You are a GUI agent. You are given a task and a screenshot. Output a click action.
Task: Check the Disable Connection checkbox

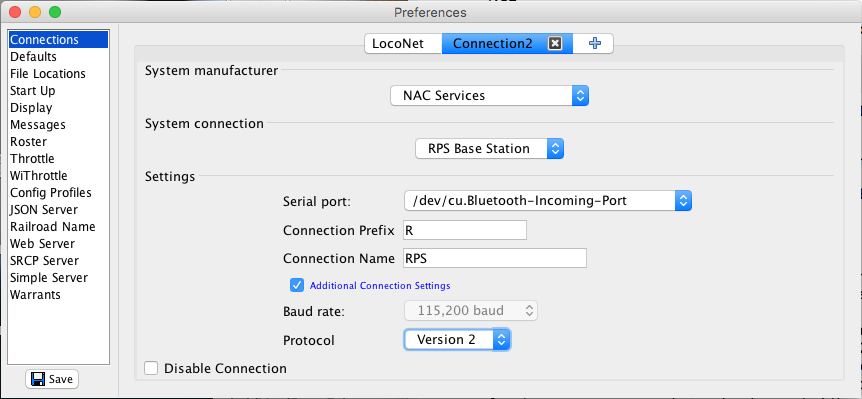point(151,368)
